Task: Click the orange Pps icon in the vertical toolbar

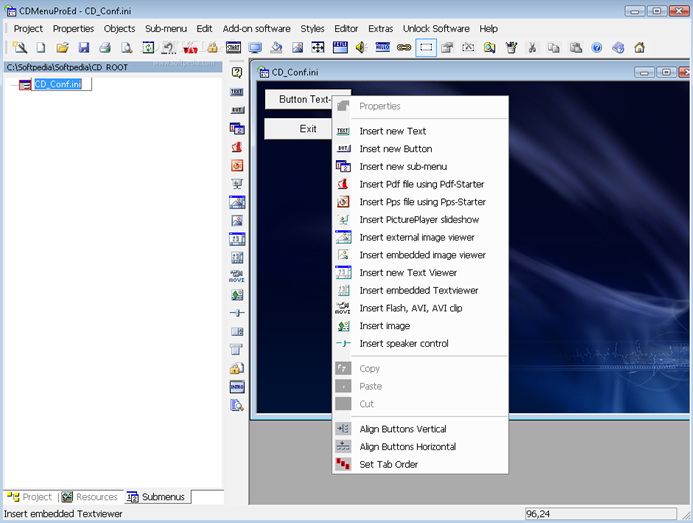Action: click(237, 165)
